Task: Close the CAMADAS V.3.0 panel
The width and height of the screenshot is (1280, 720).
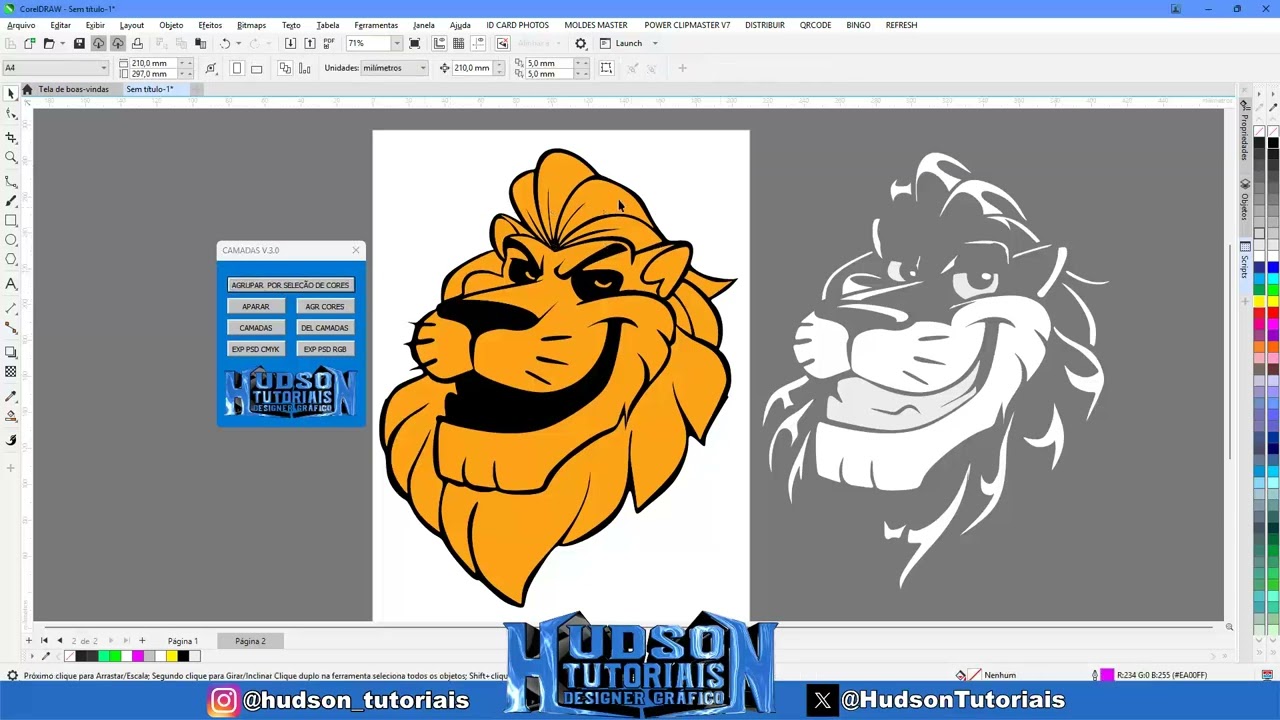Action: pyautogui.click(x=356, y=250)
